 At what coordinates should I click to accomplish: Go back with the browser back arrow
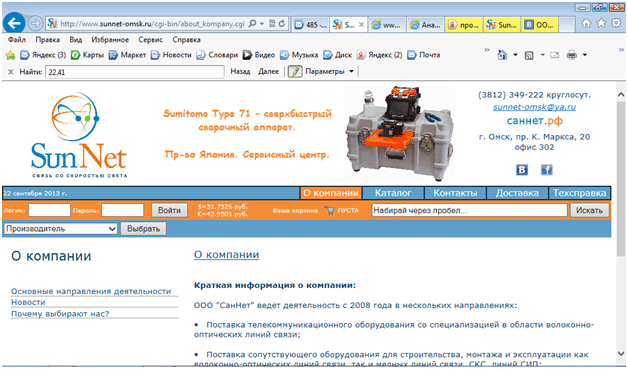pyautogui.click(x=14, y=24)
